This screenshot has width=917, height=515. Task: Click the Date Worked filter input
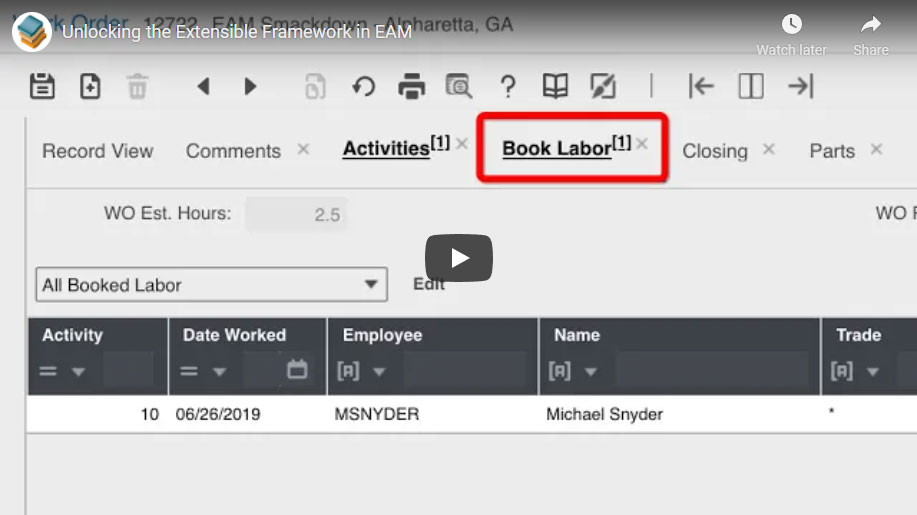263,369
